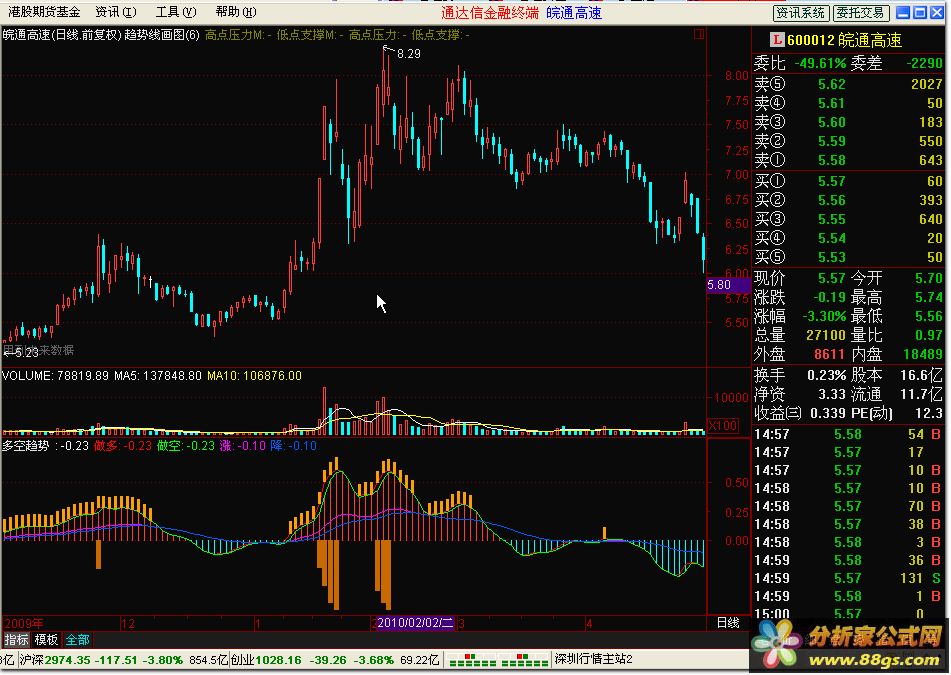Click the 5.80 price cursor label
Image resolution: width=951 pixels, height=675 pixels.
(728, 284)
